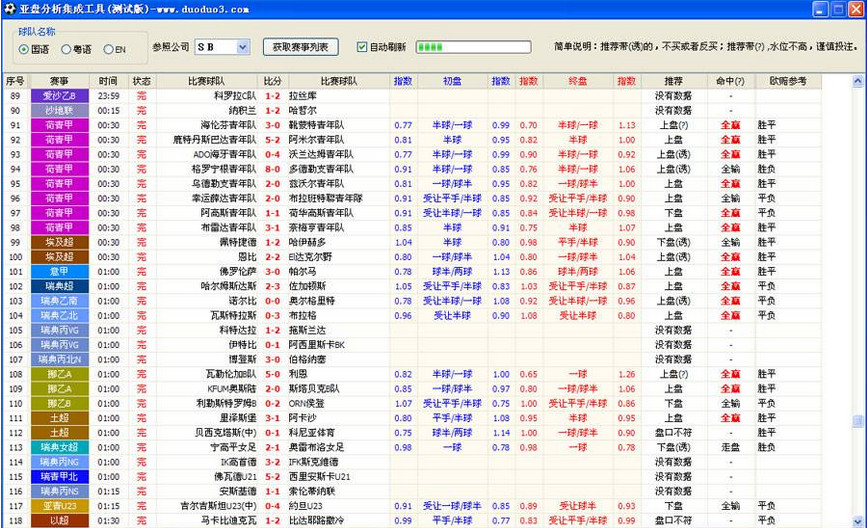Screen dimensions: 867x528
Task: Click the 1.26 index value
Action: coord(627,374)
